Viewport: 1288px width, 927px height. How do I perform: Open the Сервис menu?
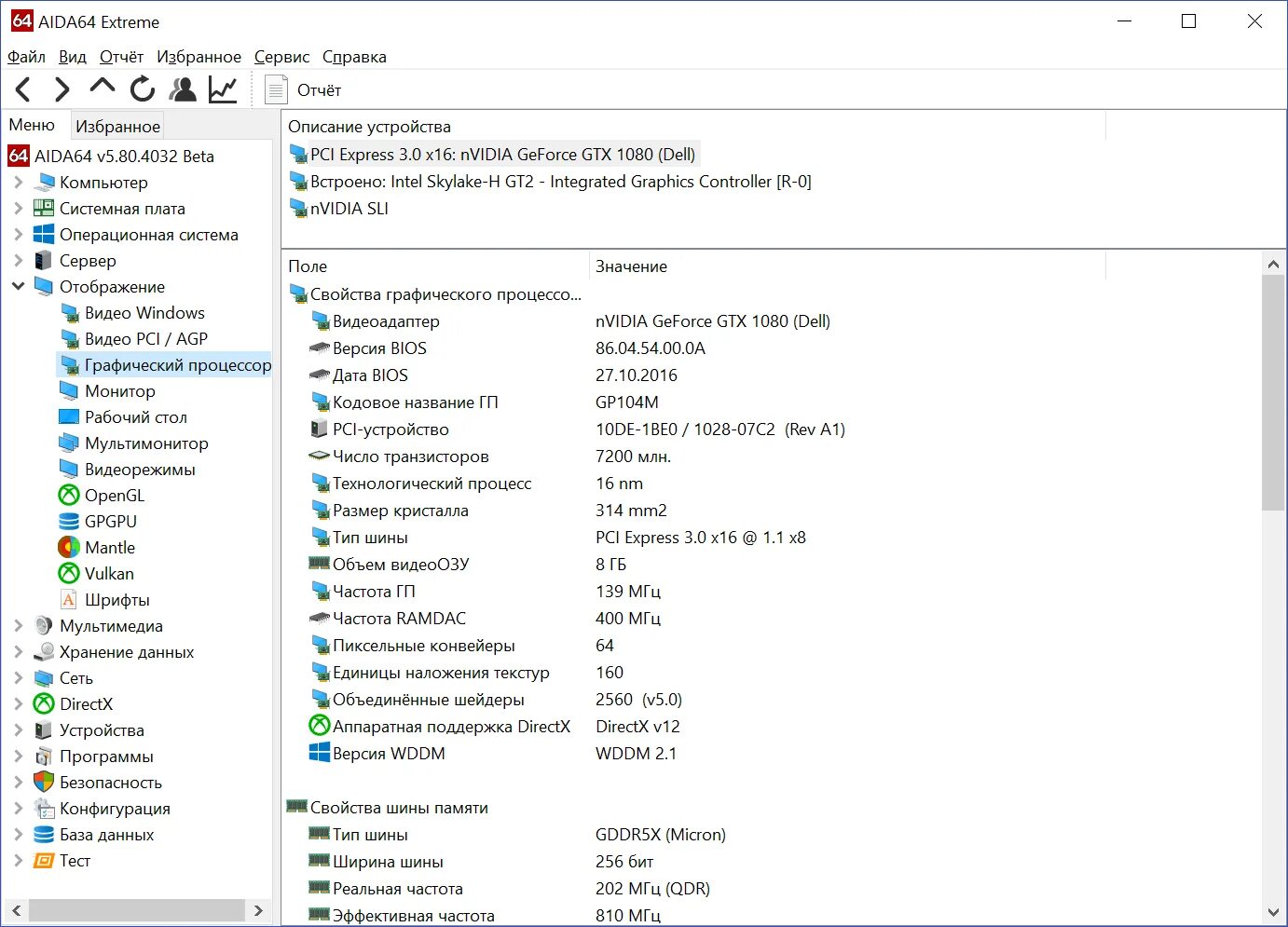(x=281, y=57)
